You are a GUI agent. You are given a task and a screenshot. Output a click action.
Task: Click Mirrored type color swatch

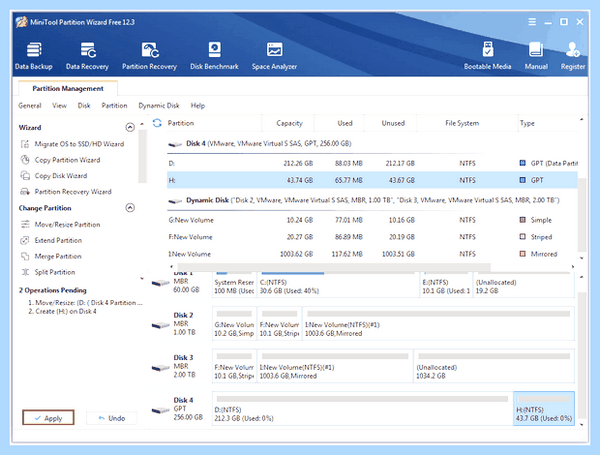click(x=522, y=253)
